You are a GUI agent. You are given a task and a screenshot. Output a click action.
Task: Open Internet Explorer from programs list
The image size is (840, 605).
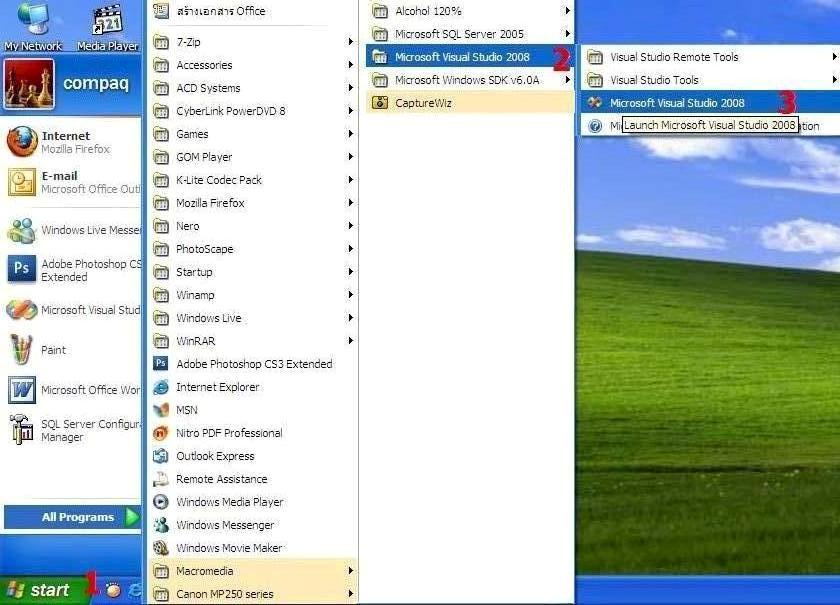click(x=252, y=387)
